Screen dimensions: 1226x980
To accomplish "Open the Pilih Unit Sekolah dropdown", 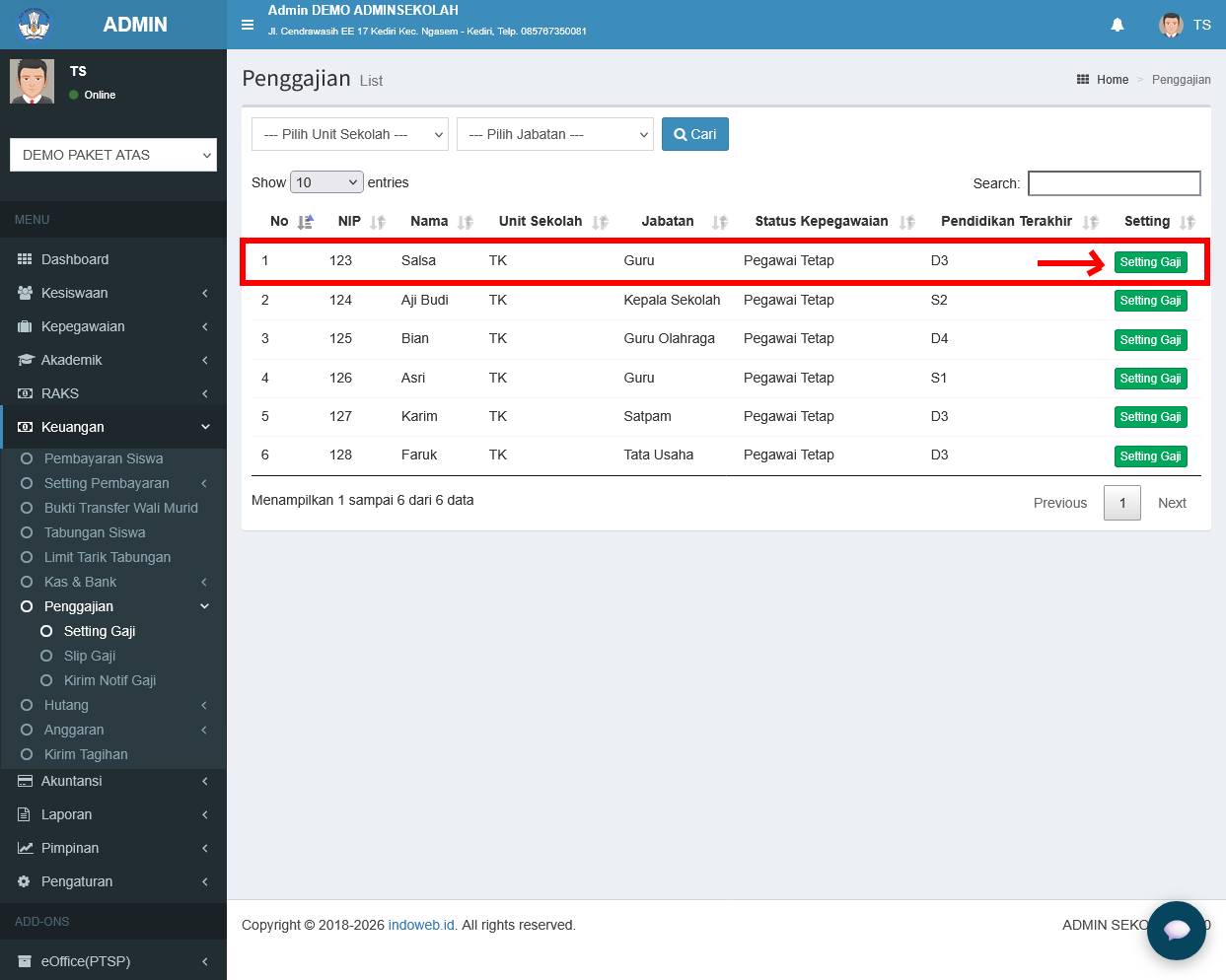I will pos(350,134).
